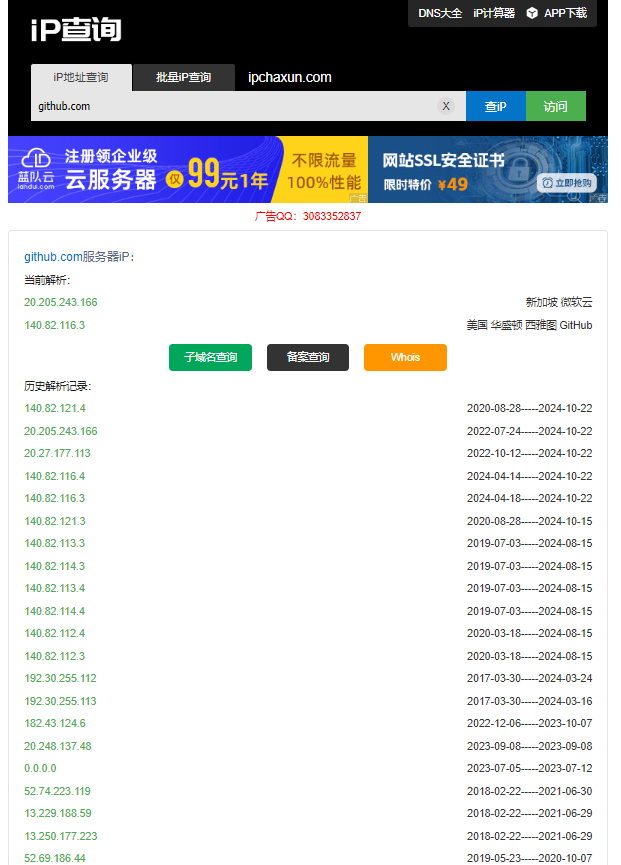Open history IP 140.82.112.4
The width and height of the screenshot is (621, 865).
[x=55, y=633]
